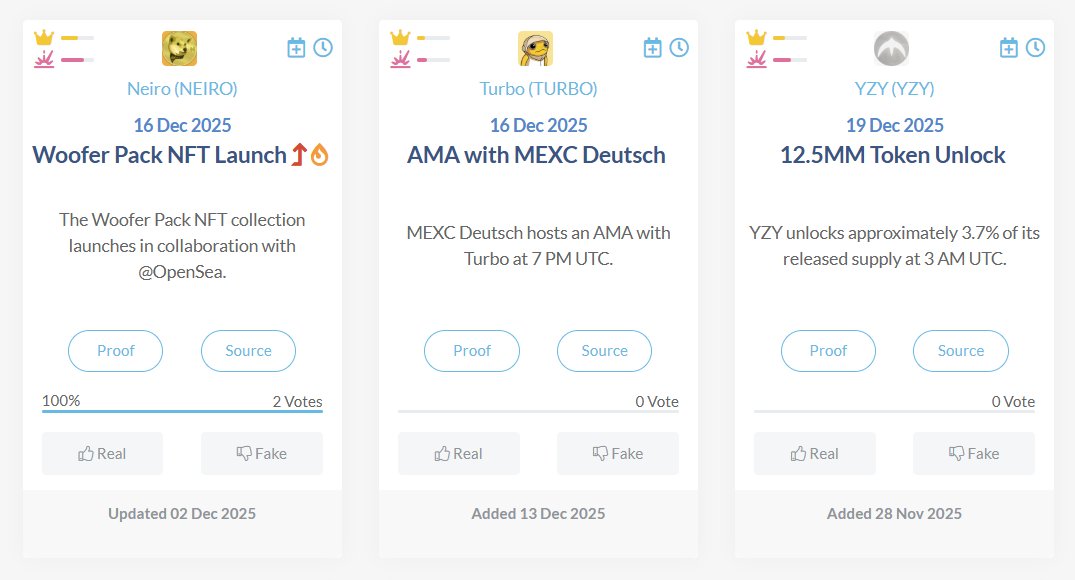Open Proof for the Woofer Pack event

tap(115, 351)
